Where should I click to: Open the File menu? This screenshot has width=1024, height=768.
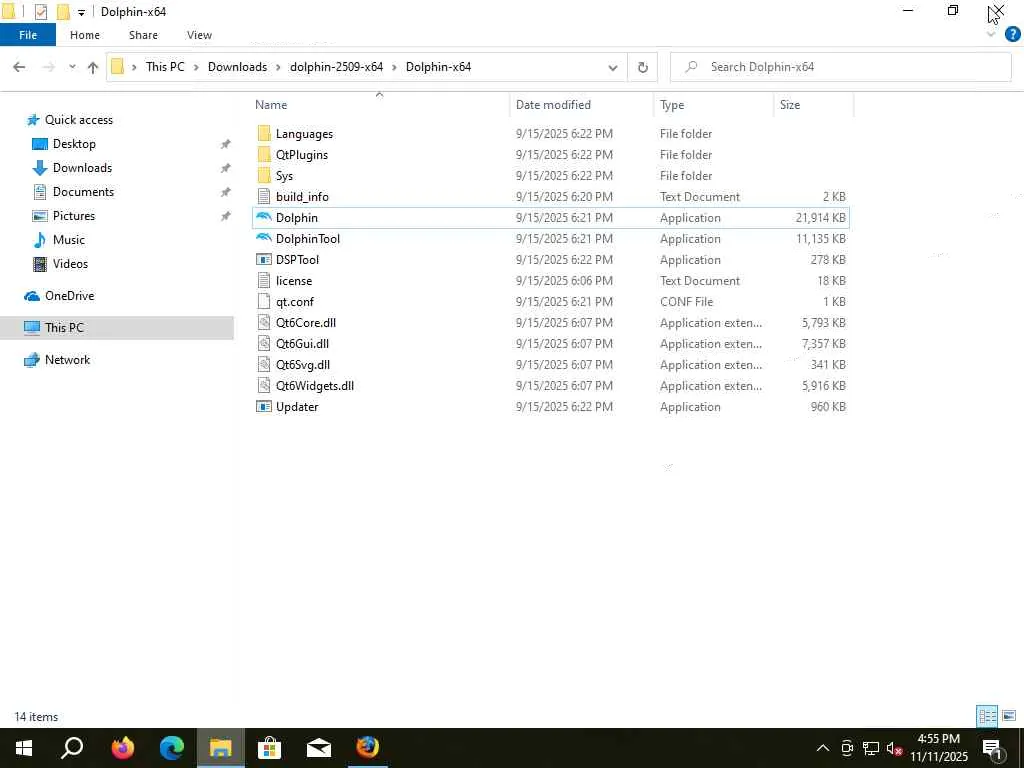point(27,35)
